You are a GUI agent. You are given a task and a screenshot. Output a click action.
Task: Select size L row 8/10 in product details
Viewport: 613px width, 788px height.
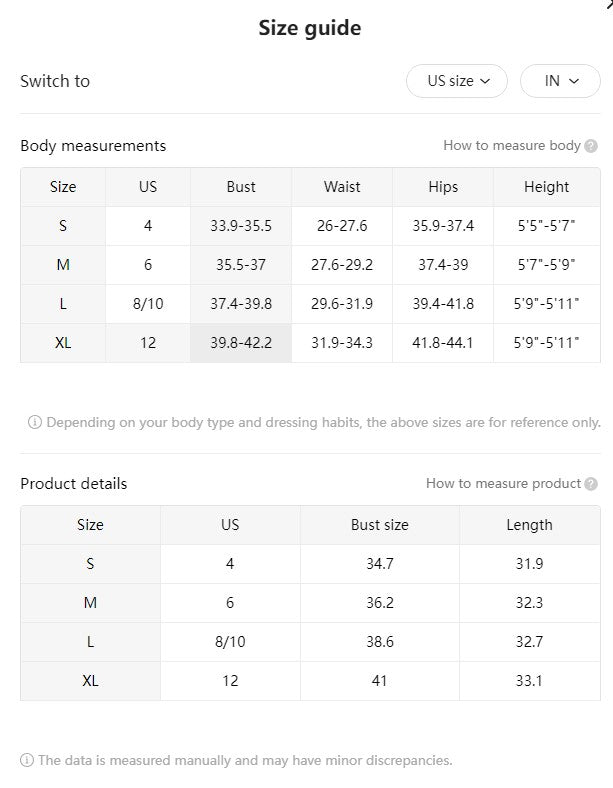click(x=310, y=642)
